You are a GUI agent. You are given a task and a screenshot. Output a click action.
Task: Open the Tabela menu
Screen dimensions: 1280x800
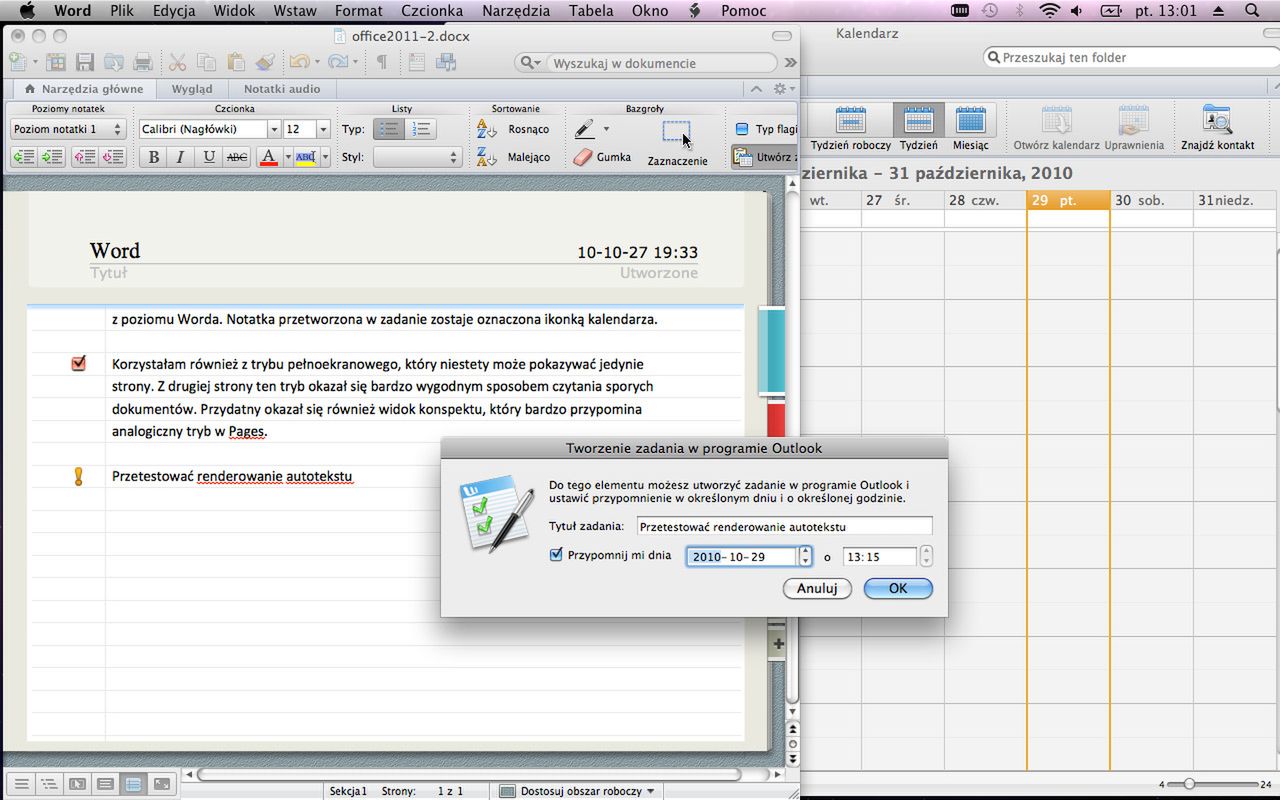click(591, 11)
